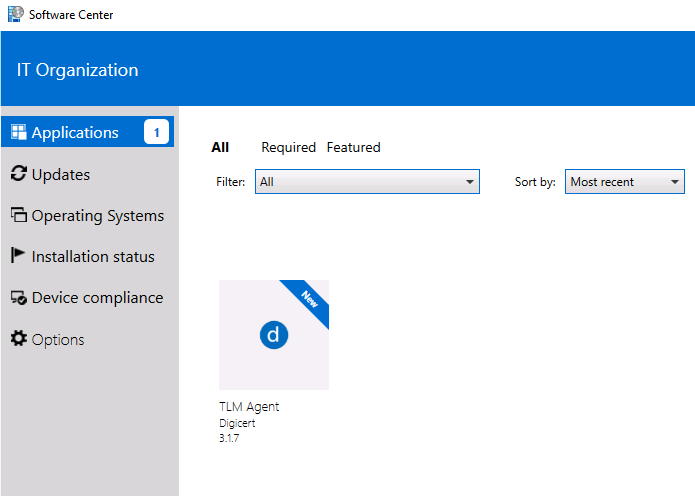Switch to the Featured tab
Screen dimensions: 695x496
pos(353,147)
